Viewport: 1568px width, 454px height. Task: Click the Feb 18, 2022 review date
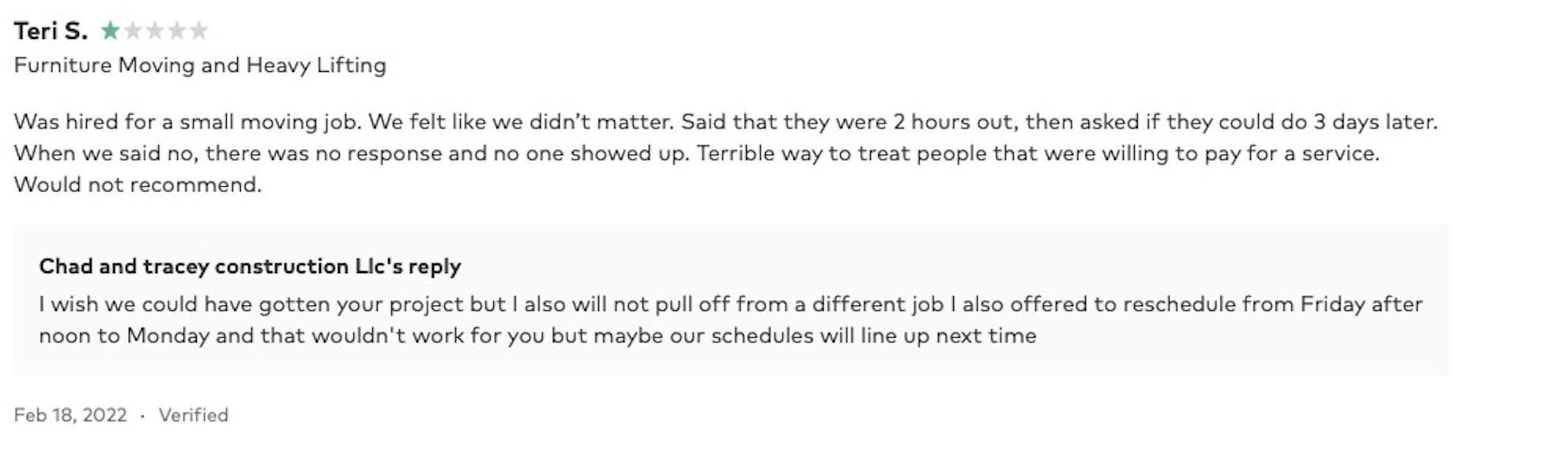point(70,415)
